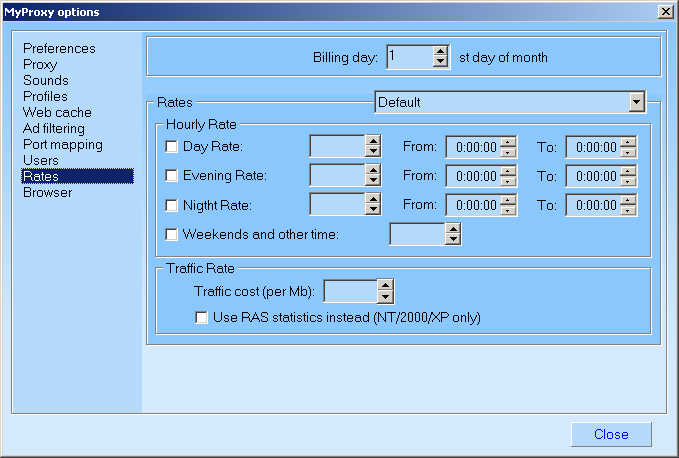Enable the Evening Rate checkbox
The width and height of the screenshot is (679, 458).
pos(171,175)
